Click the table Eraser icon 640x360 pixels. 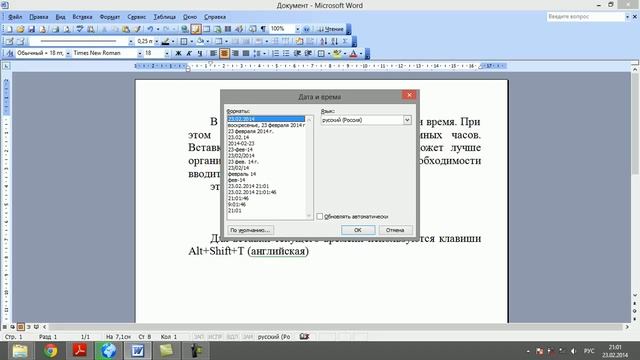20,41
